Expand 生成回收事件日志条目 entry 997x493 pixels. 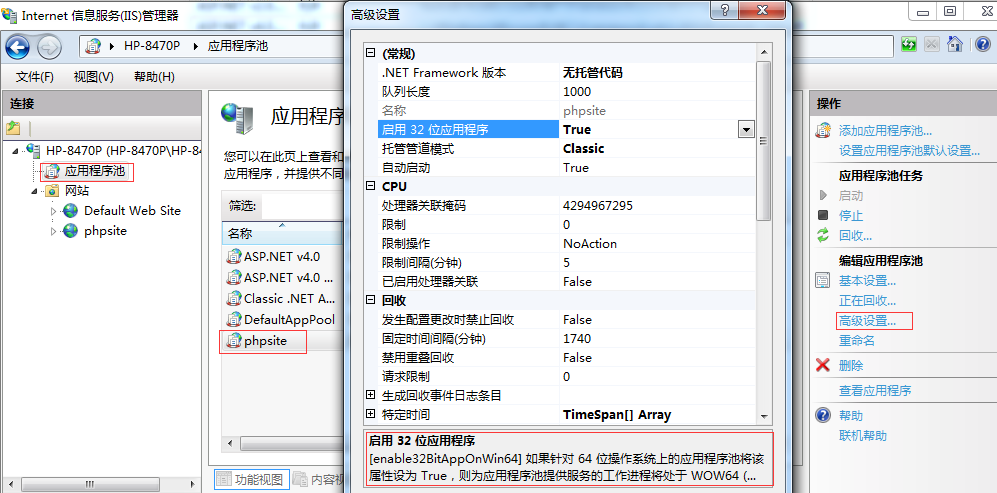(x=371, y=395)
